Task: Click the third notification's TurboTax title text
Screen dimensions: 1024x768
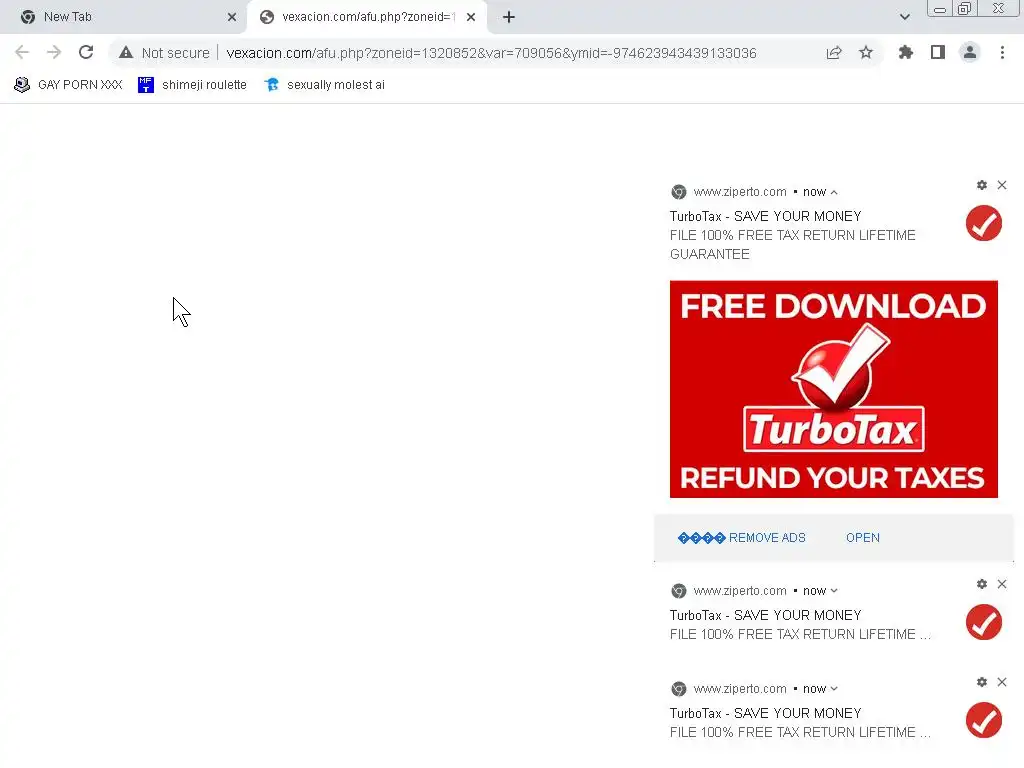Action: 765,713
